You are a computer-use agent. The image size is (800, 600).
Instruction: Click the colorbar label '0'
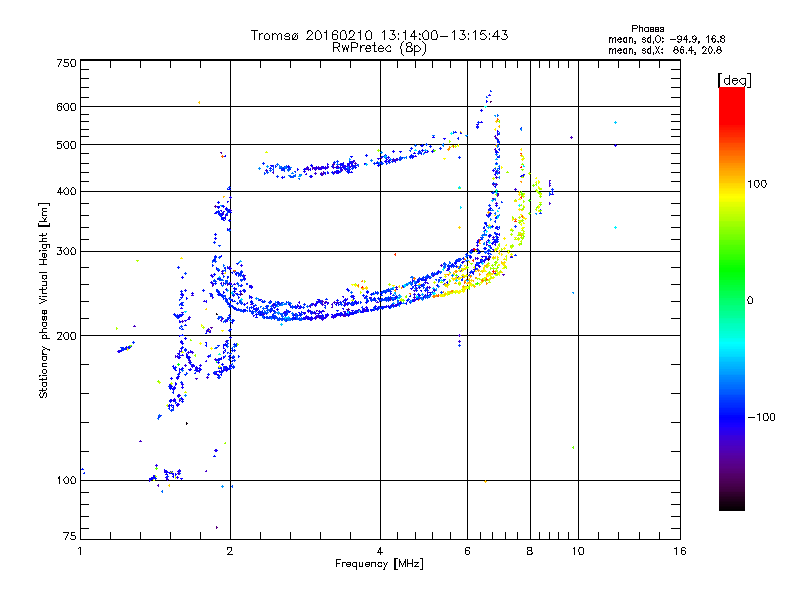[750, 301]
